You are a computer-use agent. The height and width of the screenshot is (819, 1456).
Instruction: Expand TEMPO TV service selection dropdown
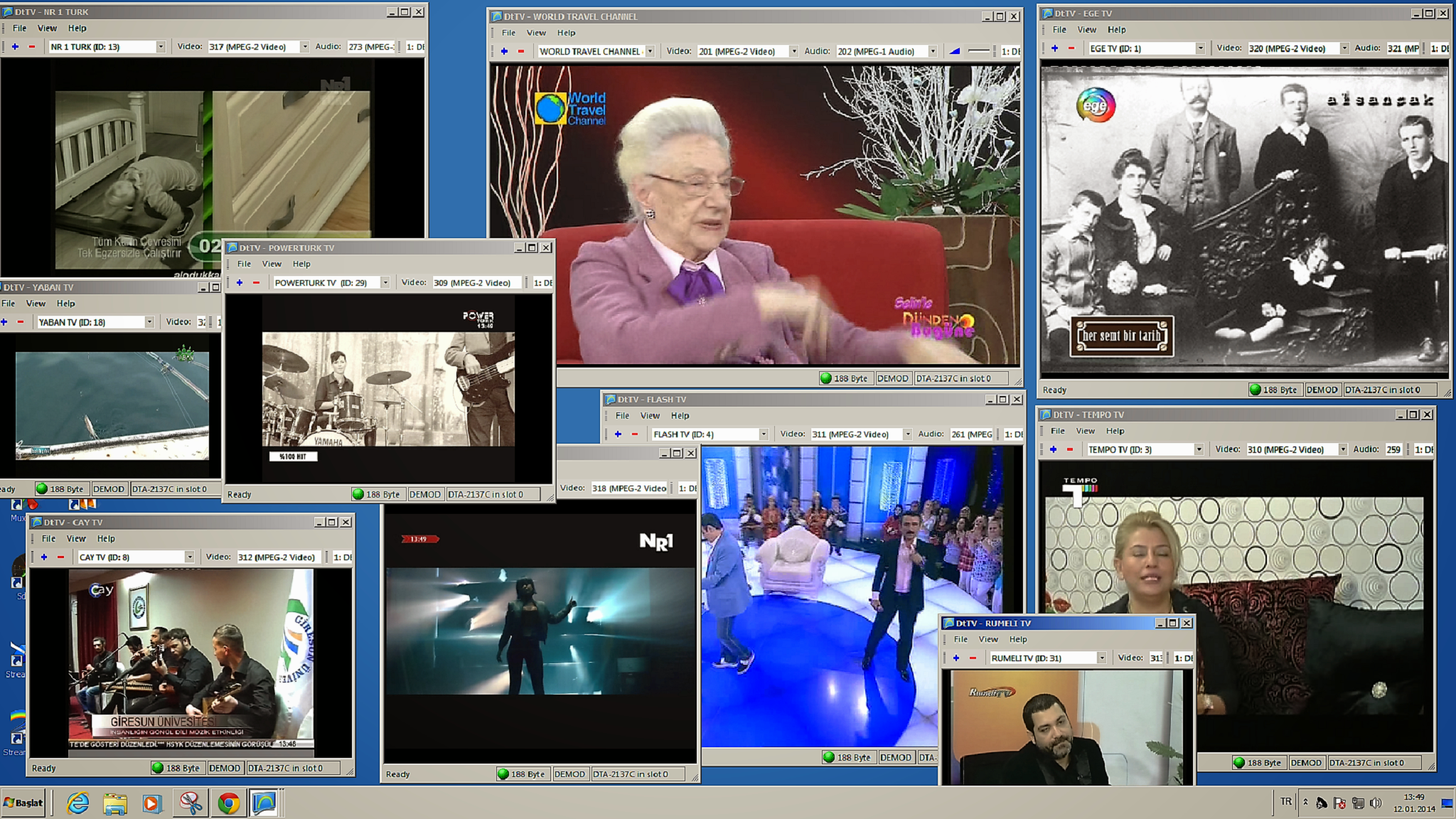tap(1199, 449)
